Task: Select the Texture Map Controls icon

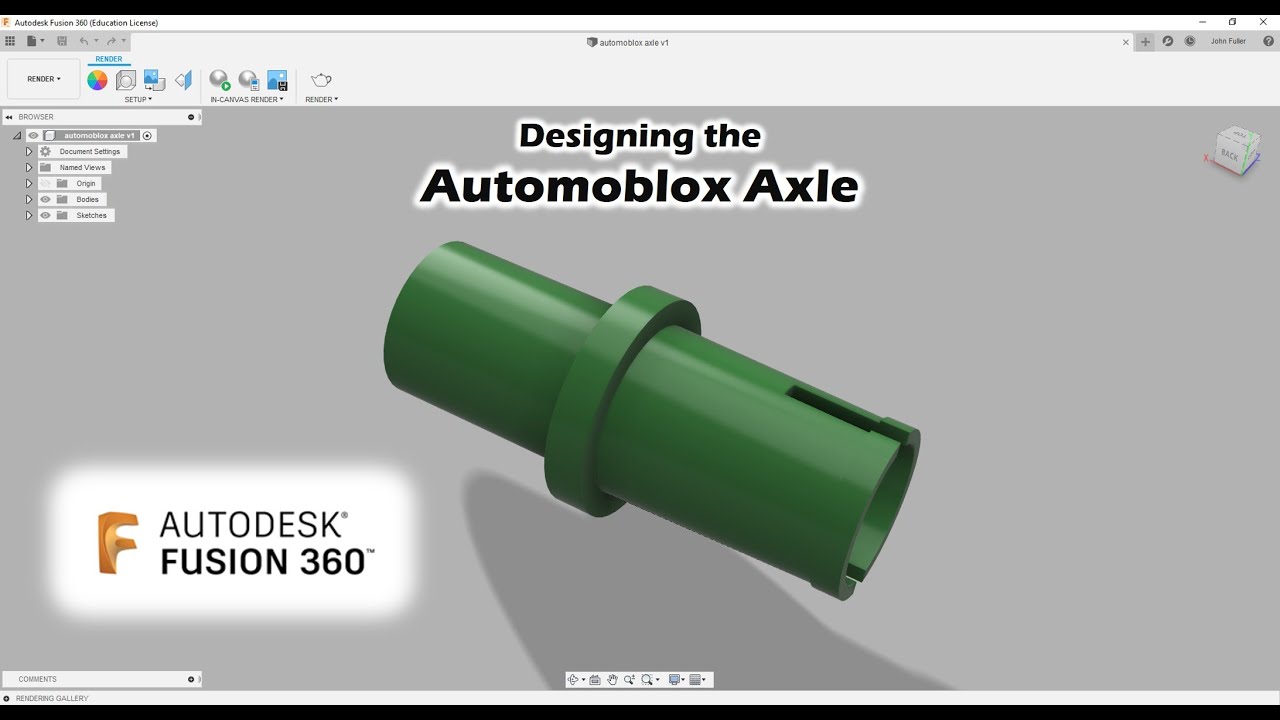Action: click(x=183, y=80)
